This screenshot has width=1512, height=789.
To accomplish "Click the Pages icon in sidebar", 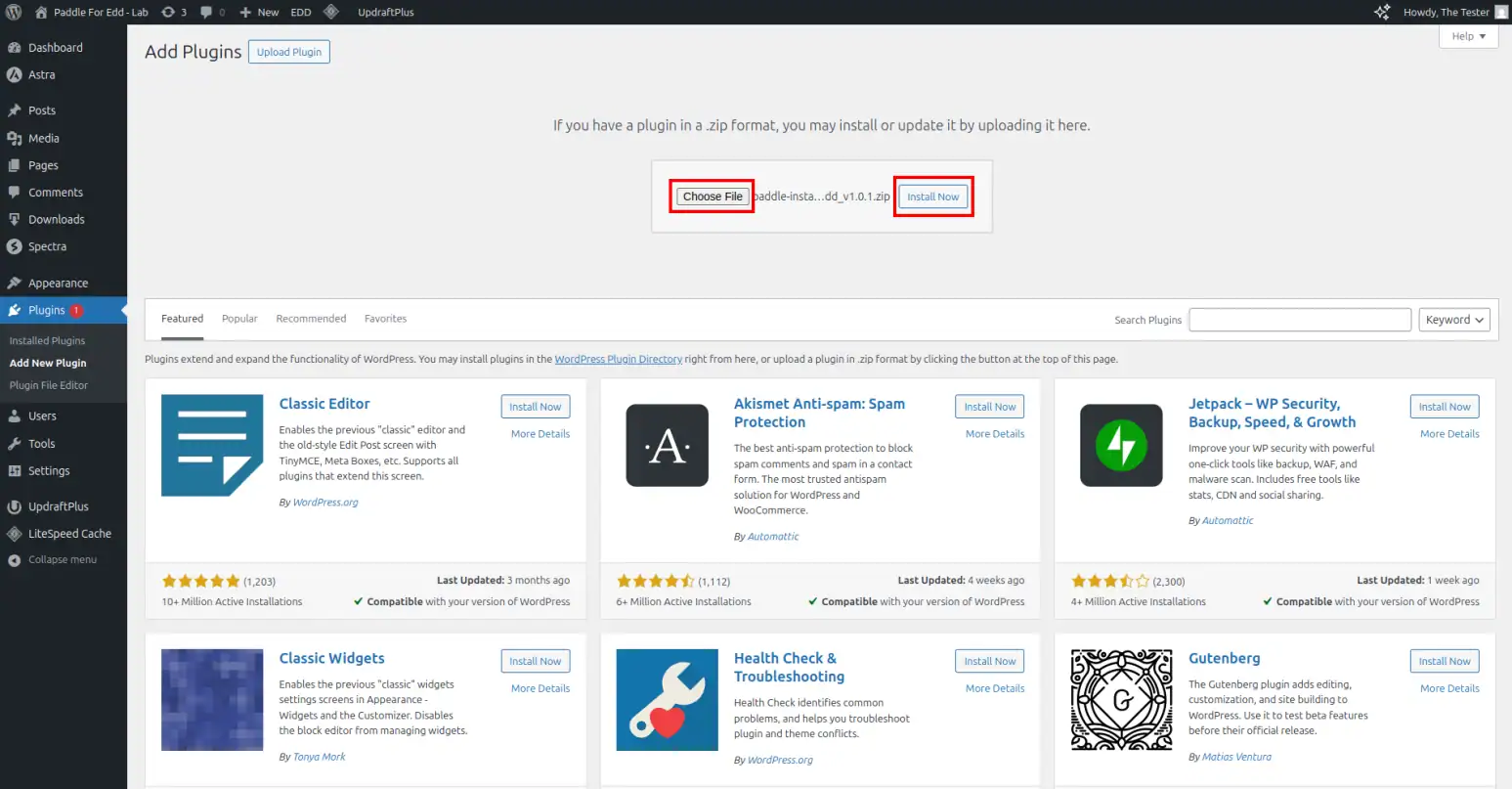I will [15, 165].
